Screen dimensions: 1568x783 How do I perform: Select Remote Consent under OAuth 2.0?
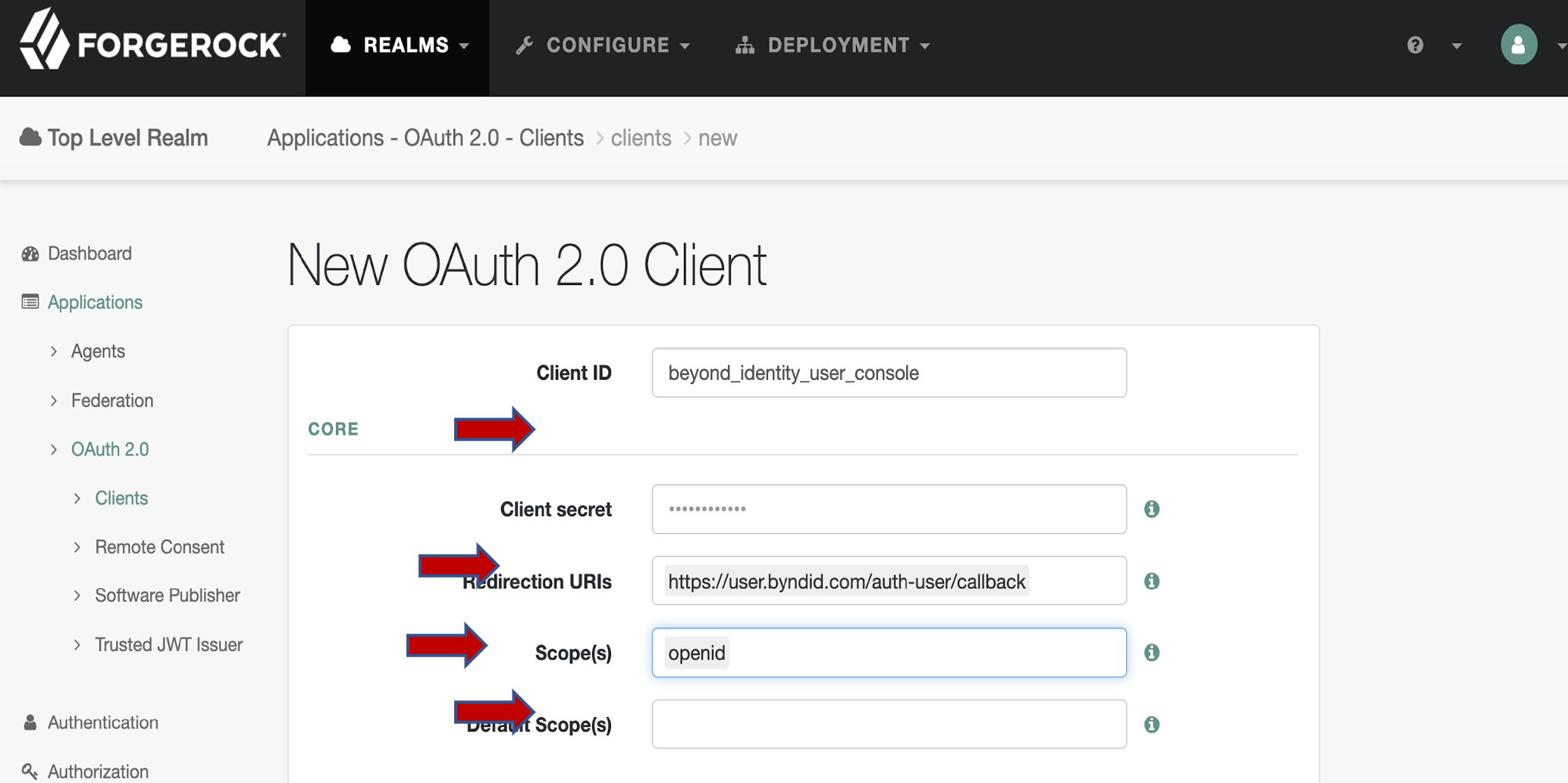tap(159, 547)
